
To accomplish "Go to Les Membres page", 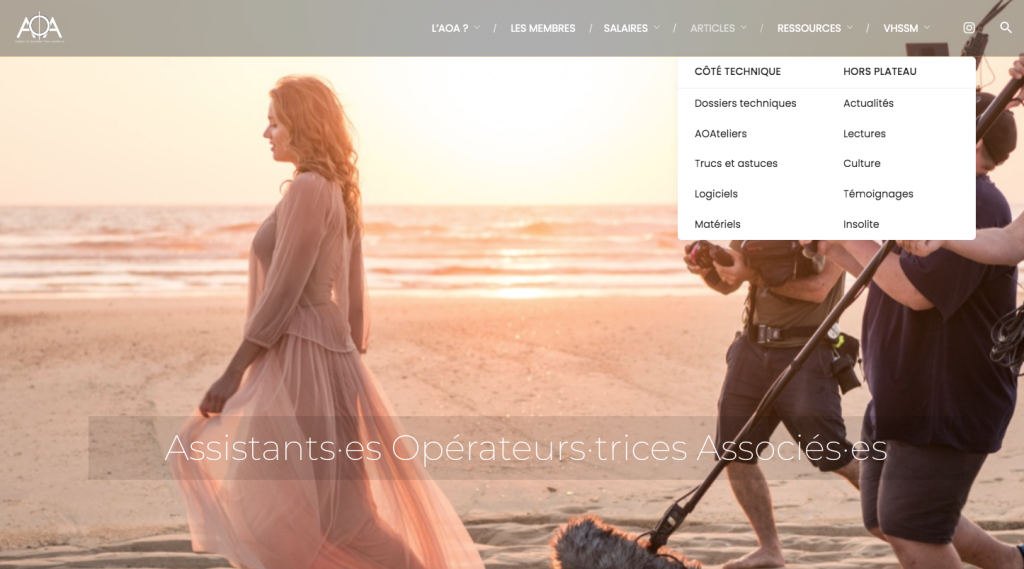I will 542,28.
